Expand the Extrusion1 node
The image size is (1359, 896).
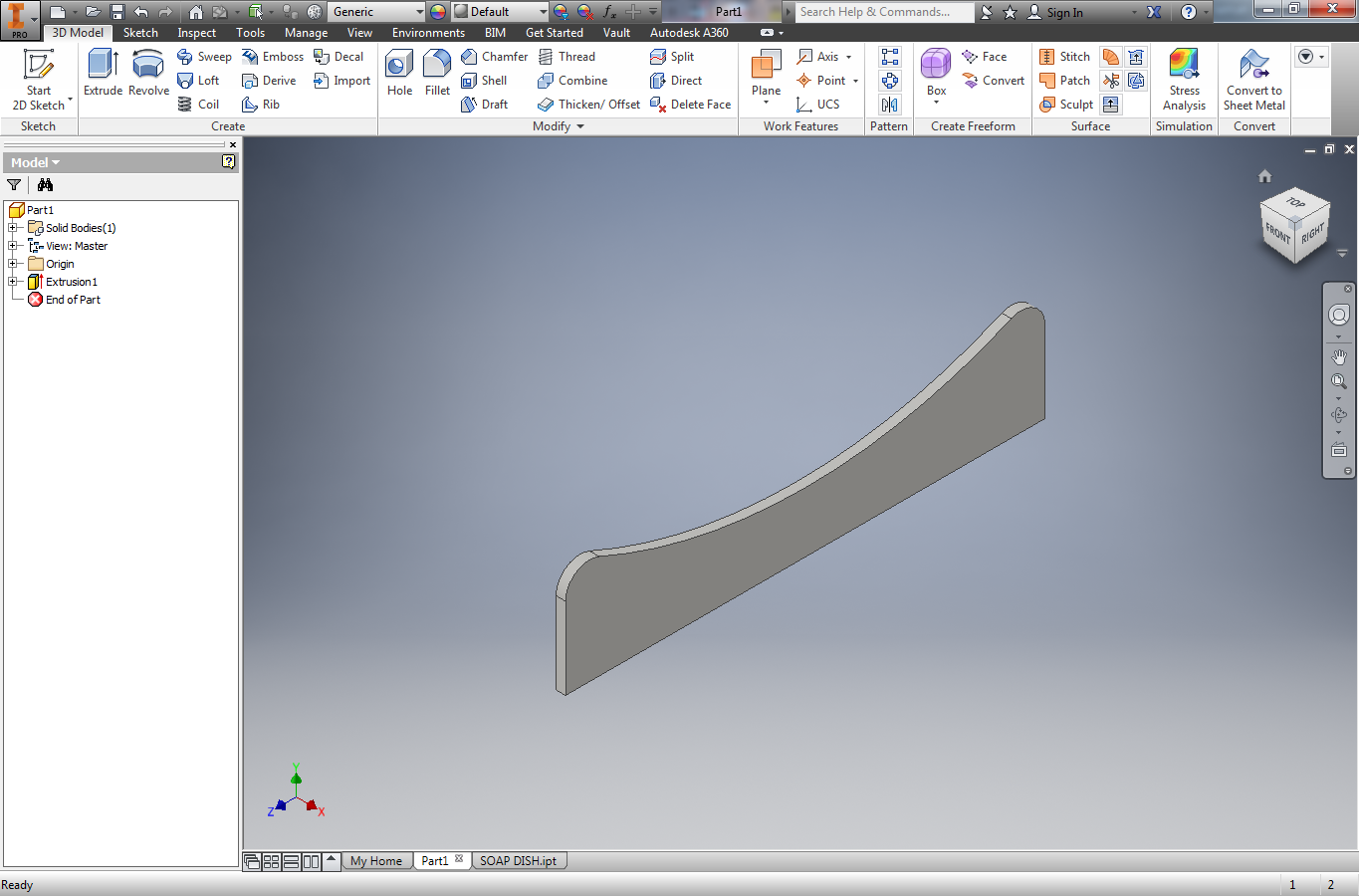13,282
